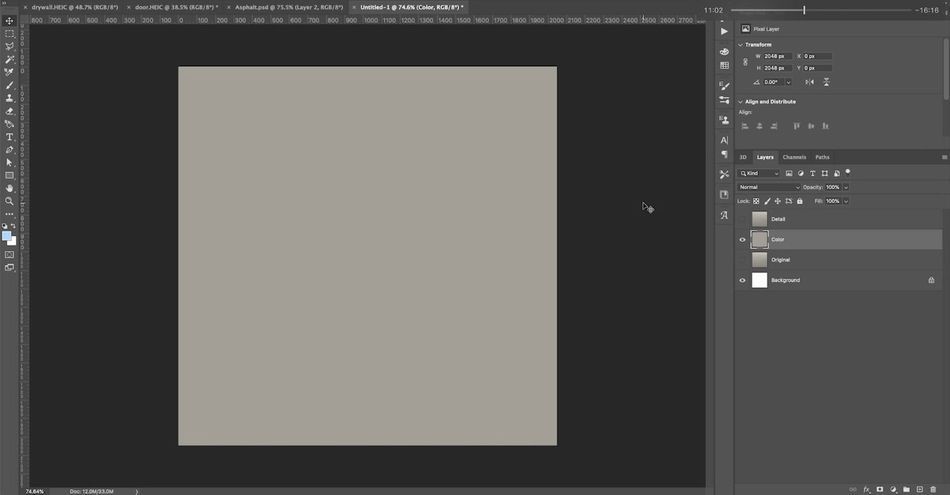Select the Eraser tool
The height and width of the screenshot is (495, 950).
9,111
